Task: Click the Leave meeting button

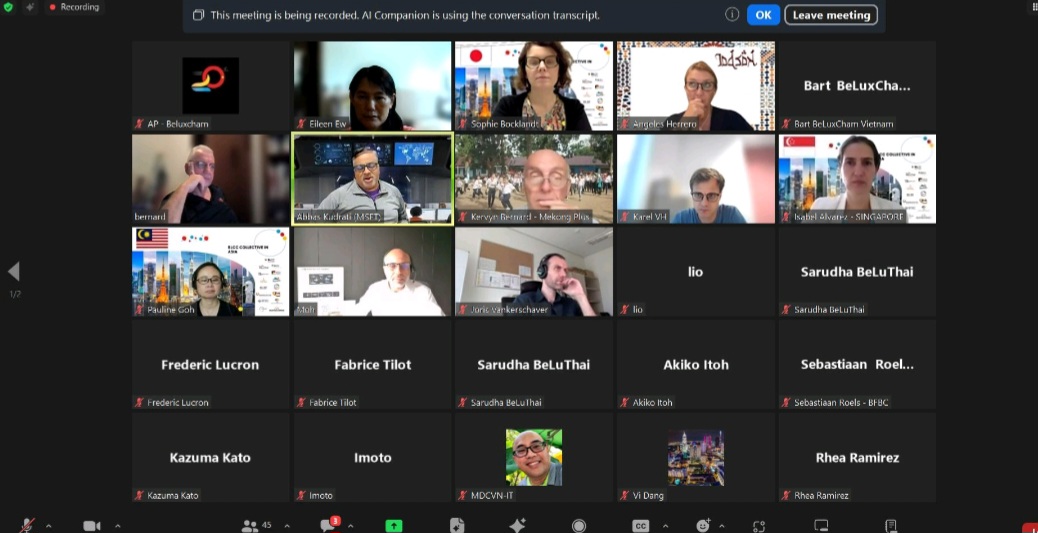Action: click(831, 15)
